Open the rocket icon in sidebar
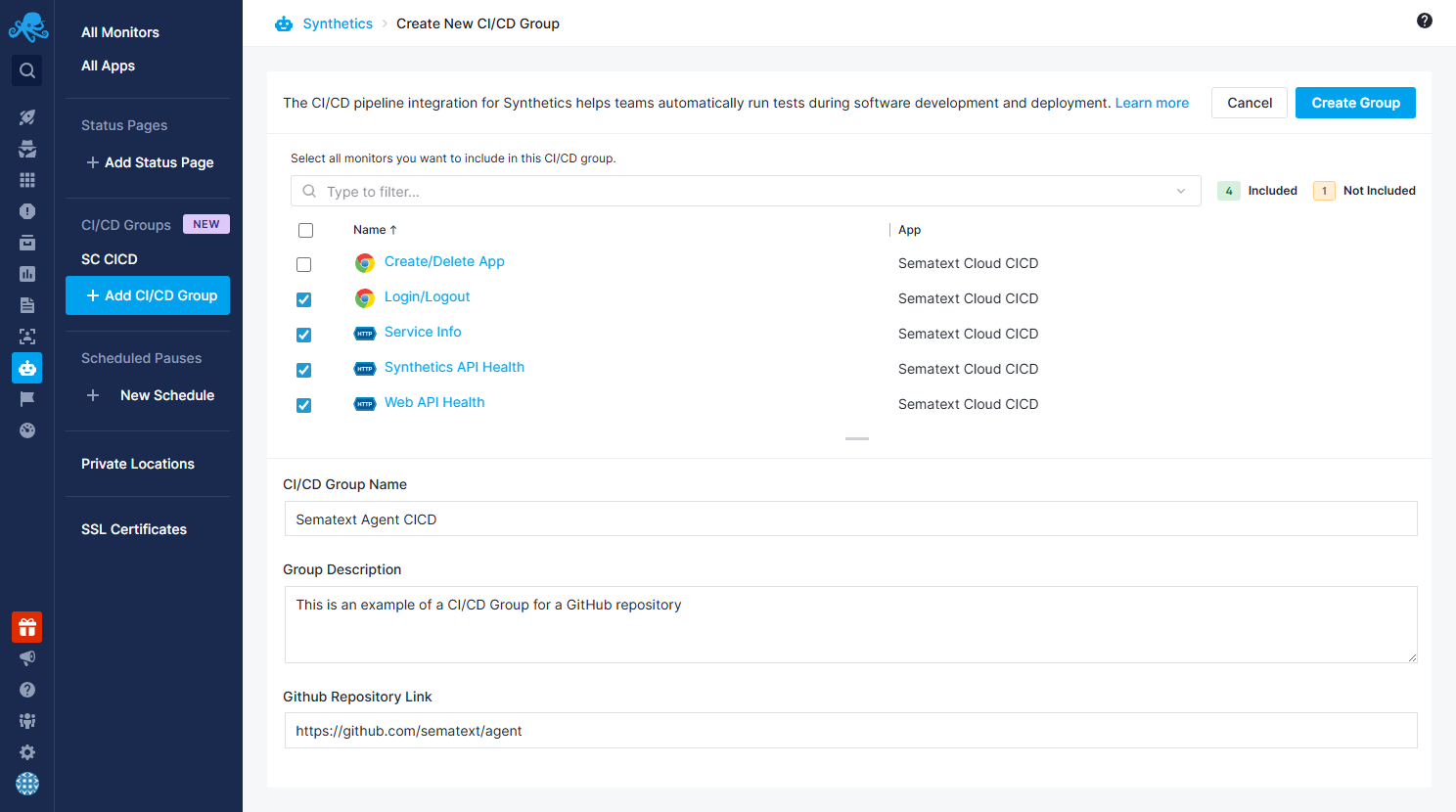The height and width of the screenshot is (812, 1456). pyautogui.click(x=27, y=117)
